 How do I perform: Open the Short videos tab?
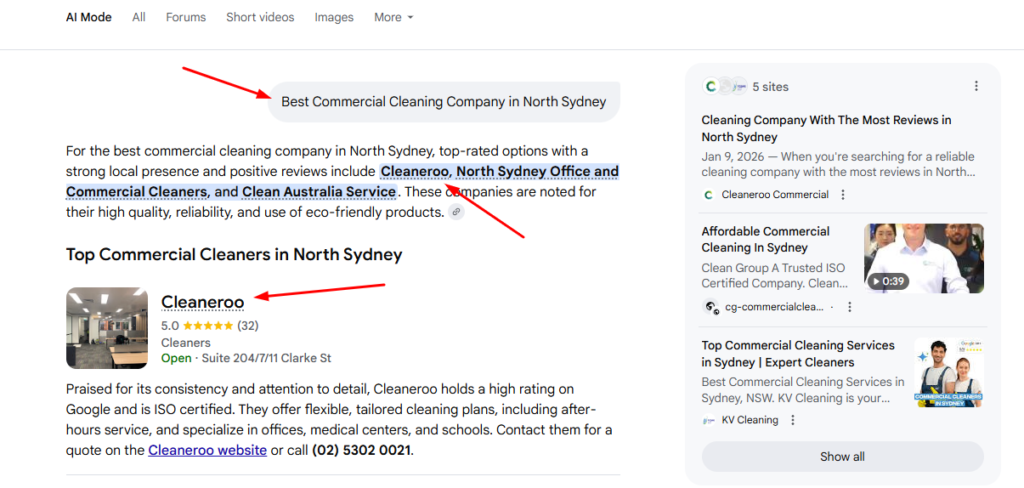coord(260,17)
